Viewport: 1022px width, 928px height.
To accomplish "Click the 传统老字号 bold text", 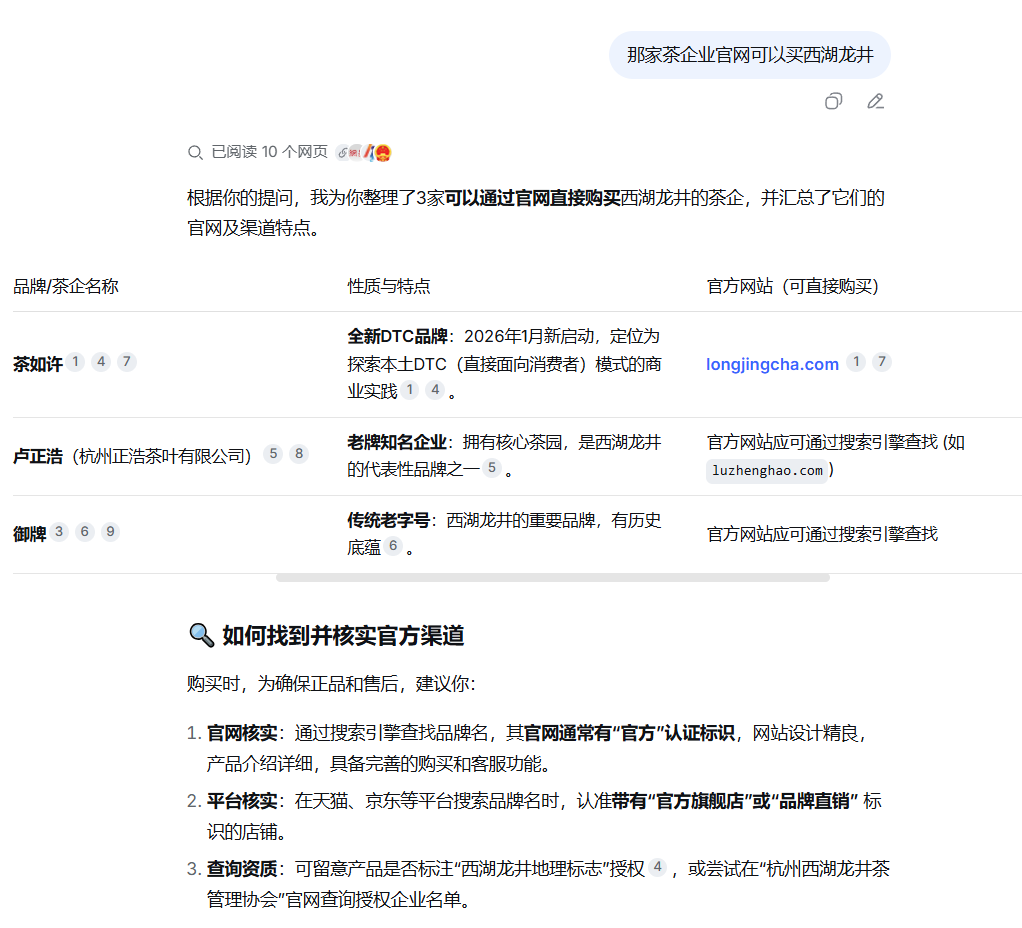I will coord(388,521).
